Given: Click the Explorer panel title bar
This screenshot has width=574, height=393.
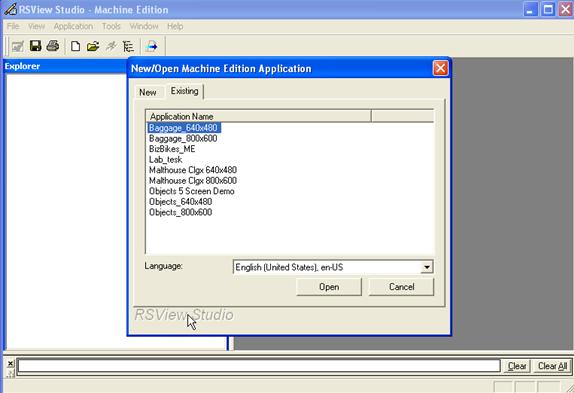Looking at the screenshot, I should tap(66, 66).
